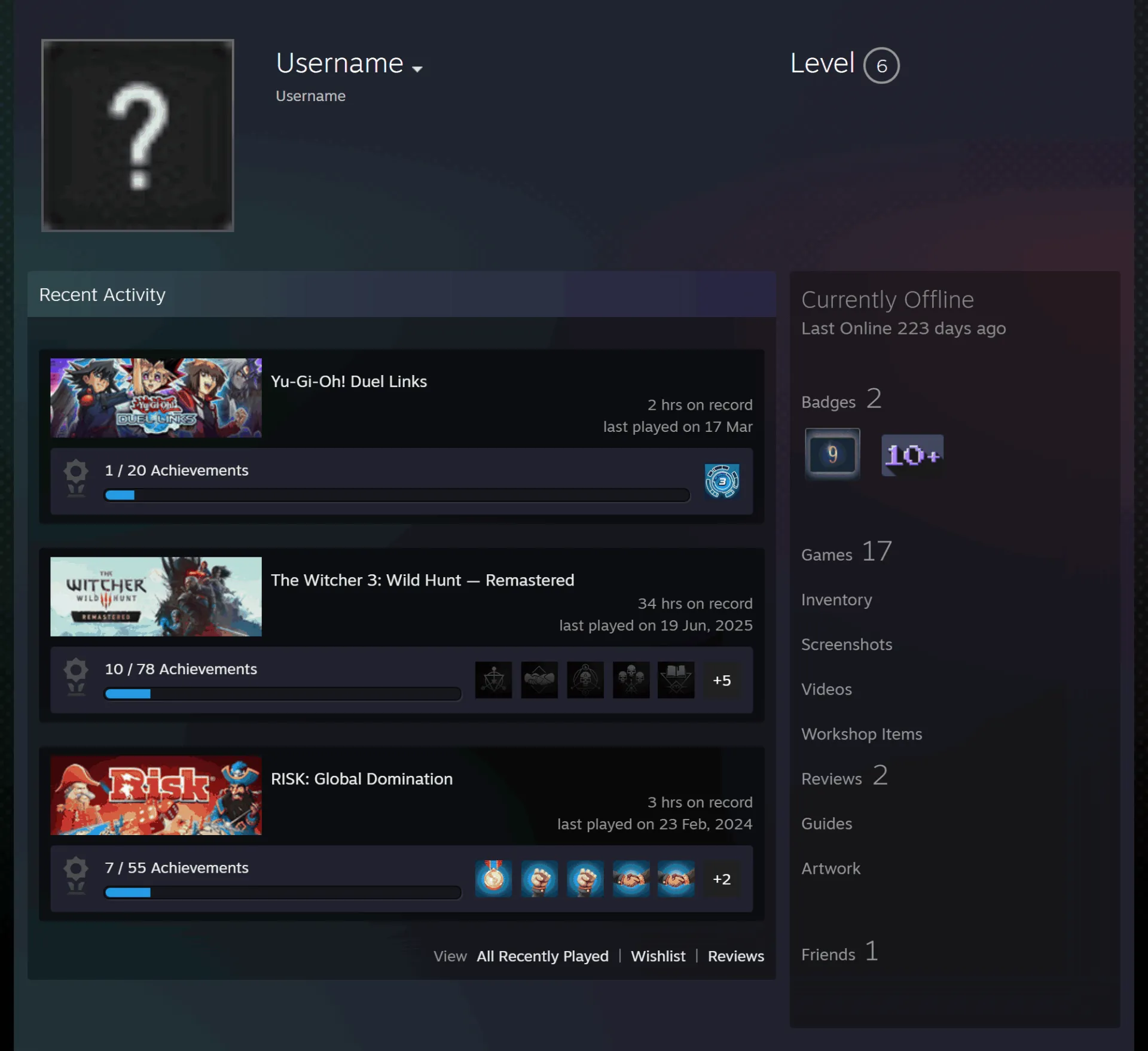The height and width of the screenshot is (1051, 1148).
Task: Open The Witcher 3 banner image
Action: (156, 596)
